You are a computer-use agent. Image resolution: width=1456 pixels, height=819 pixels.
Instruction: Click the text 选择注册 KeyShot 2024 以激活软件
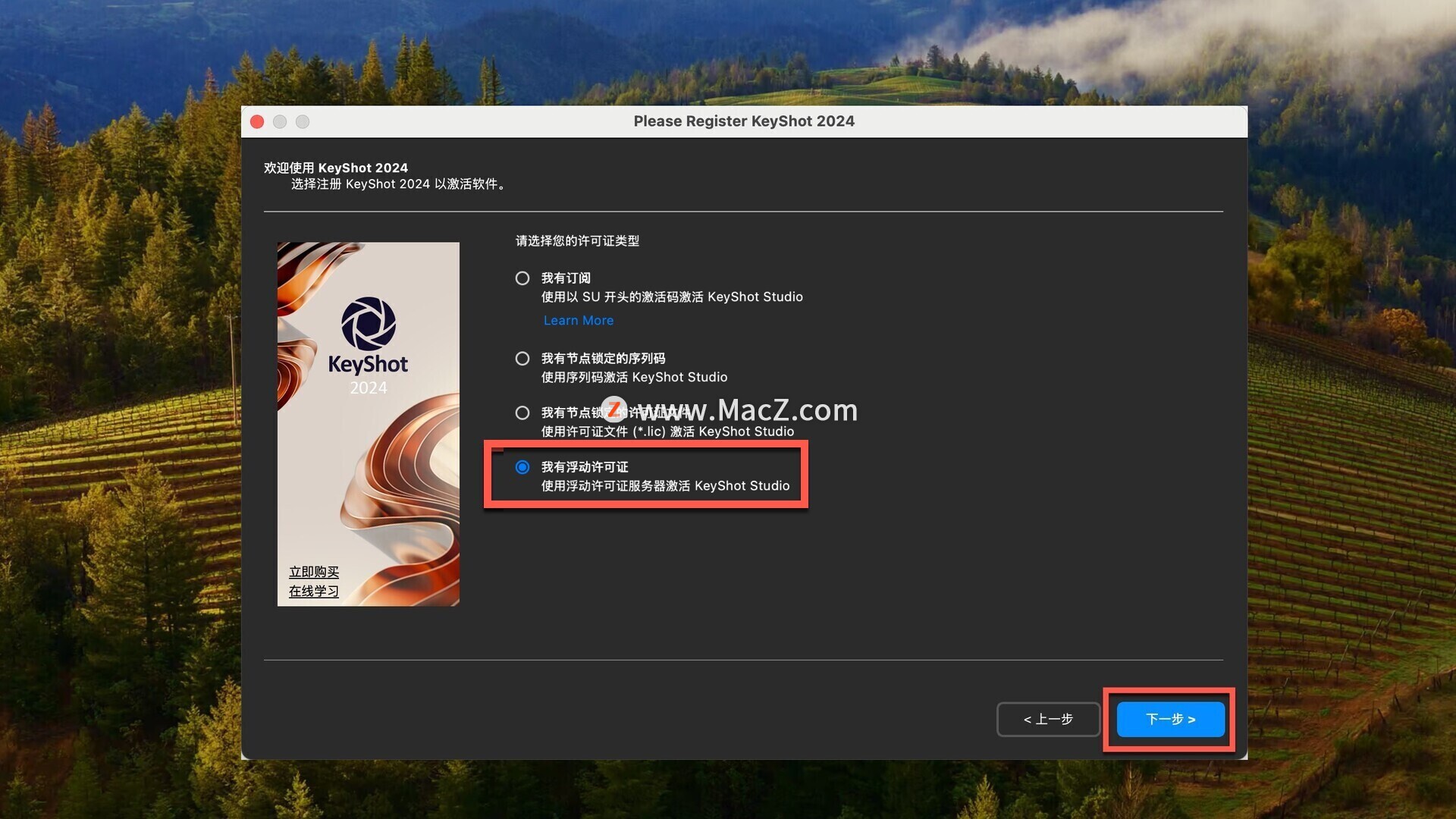click(398, 184)
